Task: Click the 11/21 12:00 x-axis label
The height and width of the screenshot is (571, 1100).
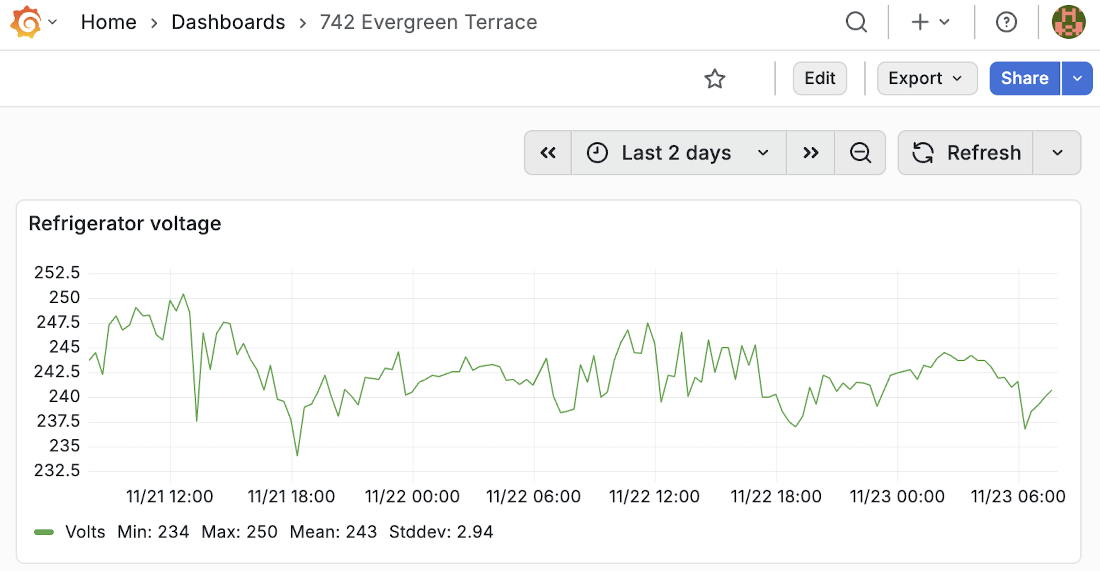Action: 170,497
